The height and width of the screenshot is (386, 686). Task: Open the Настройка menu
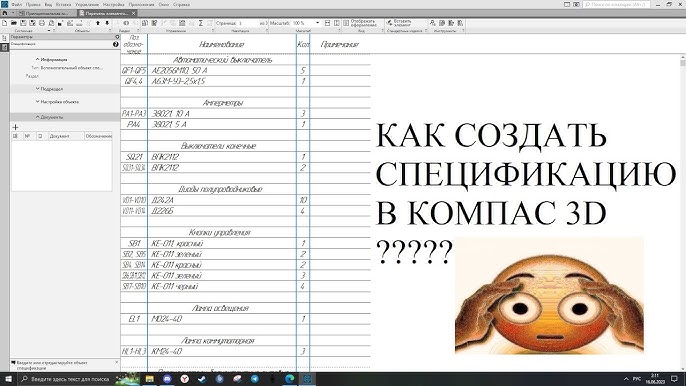114,4
